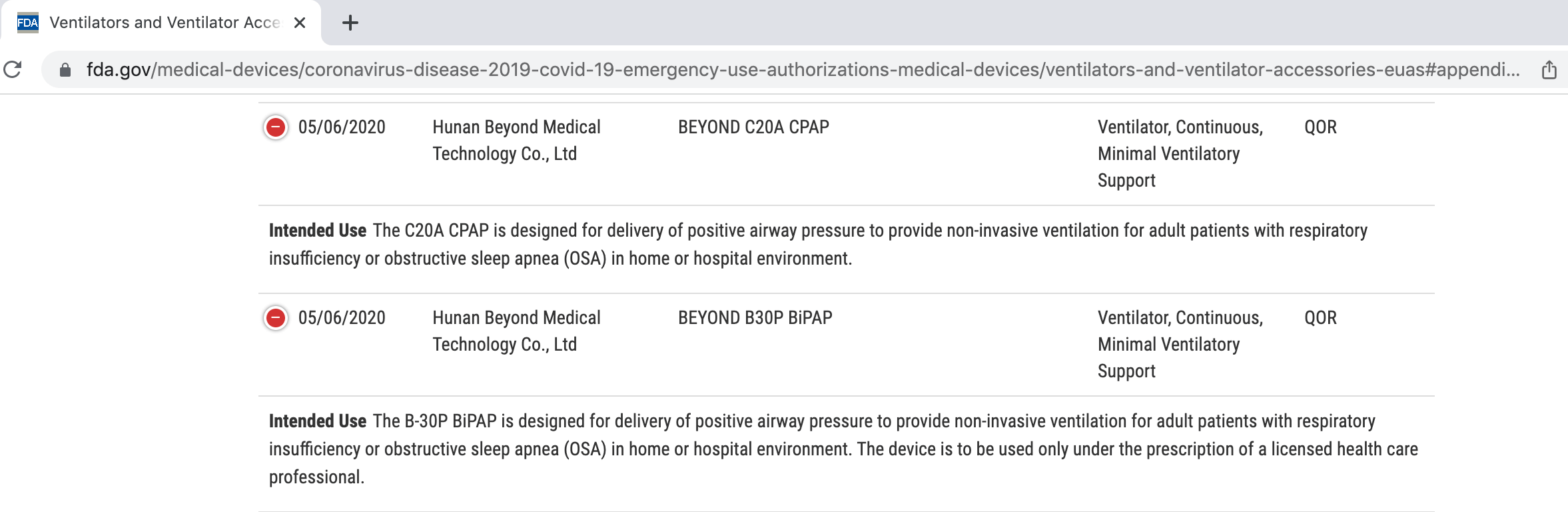Click the 05/06/2020 date in C20A row
This screenshot has height=512, width=1568.
point(342,127)
